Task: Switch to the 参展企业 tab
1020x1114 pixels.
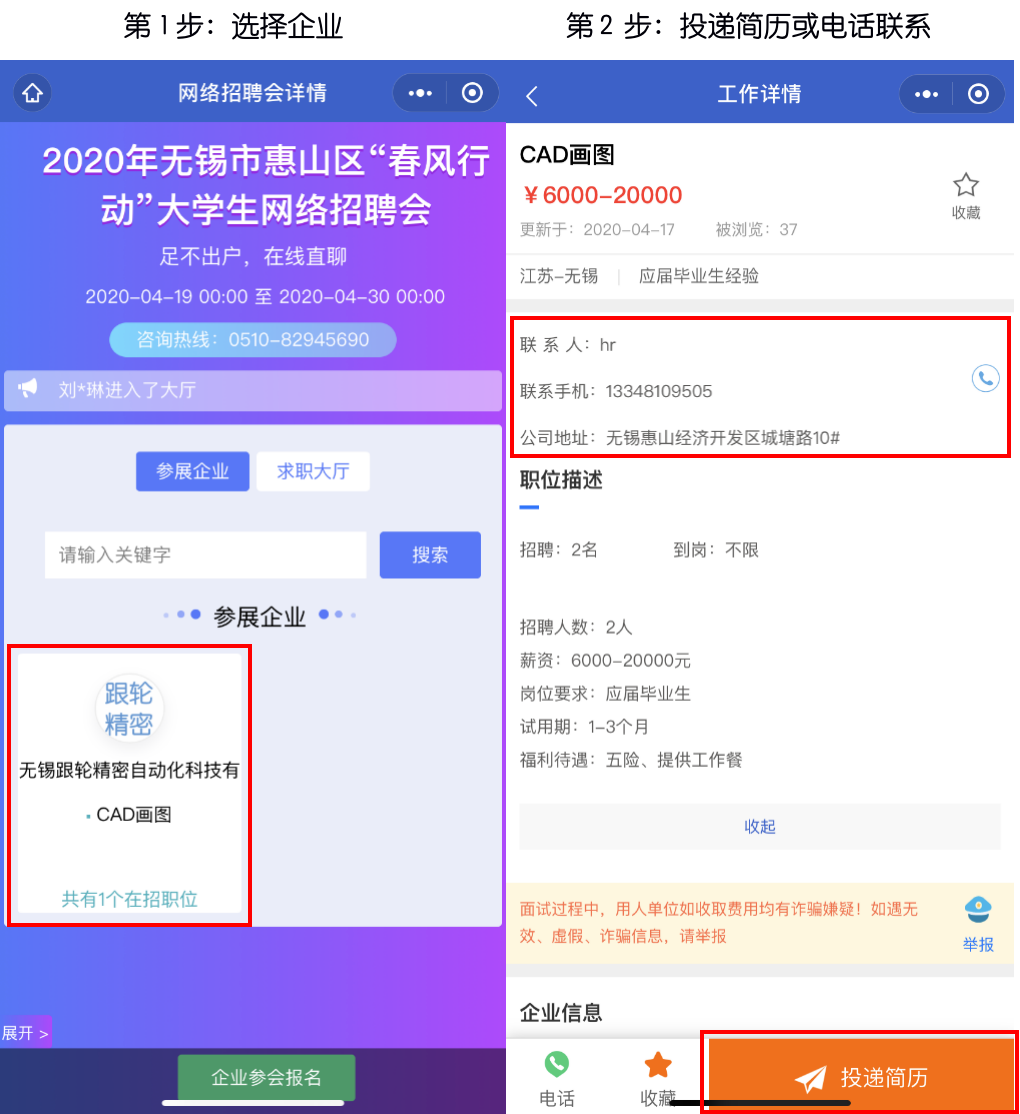Action: tap(192, 471)
